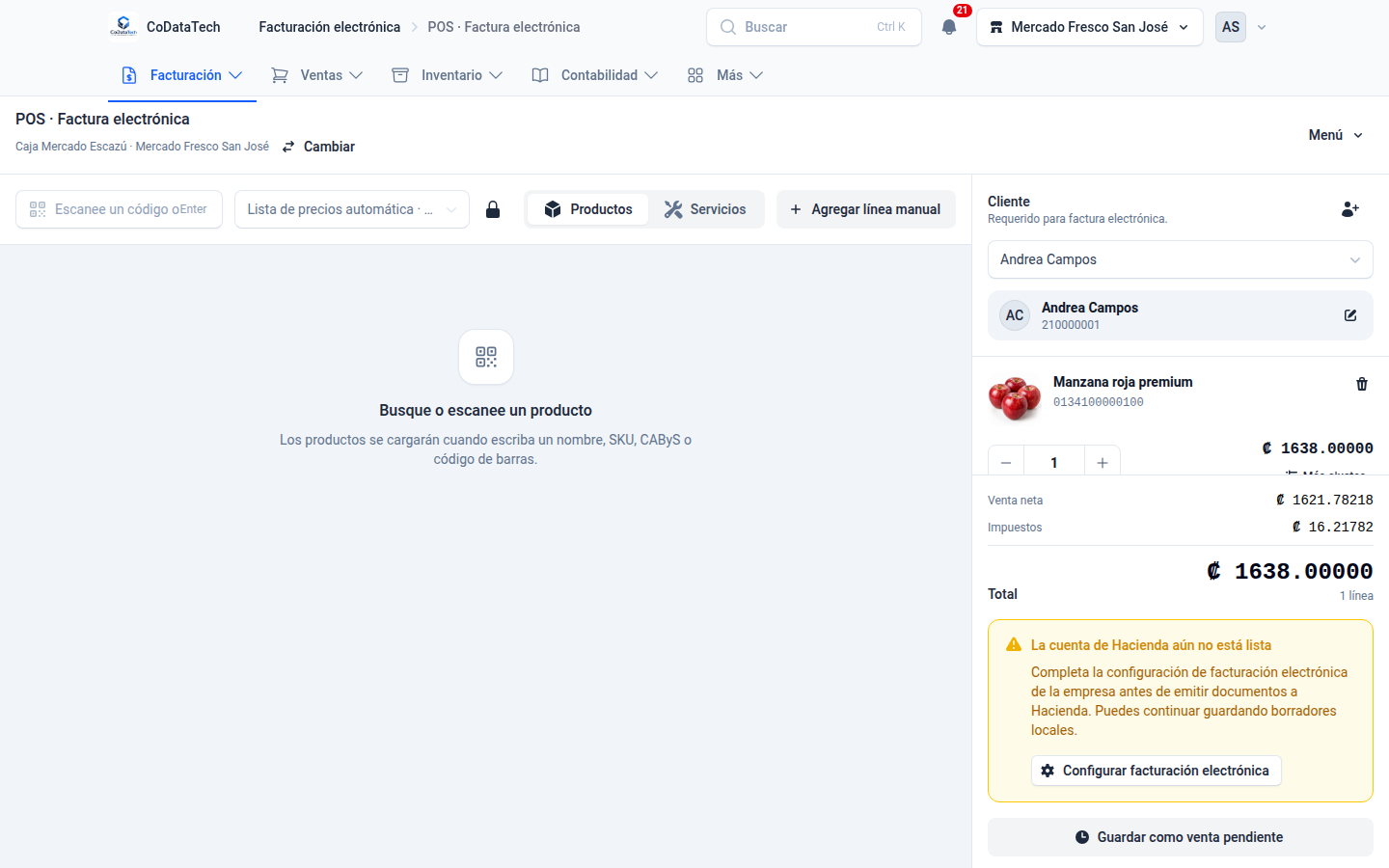Image resolution: width=1389 pixels, height=868 pixels.
Task: Open the Facturación menu
Action: (182, 75)
